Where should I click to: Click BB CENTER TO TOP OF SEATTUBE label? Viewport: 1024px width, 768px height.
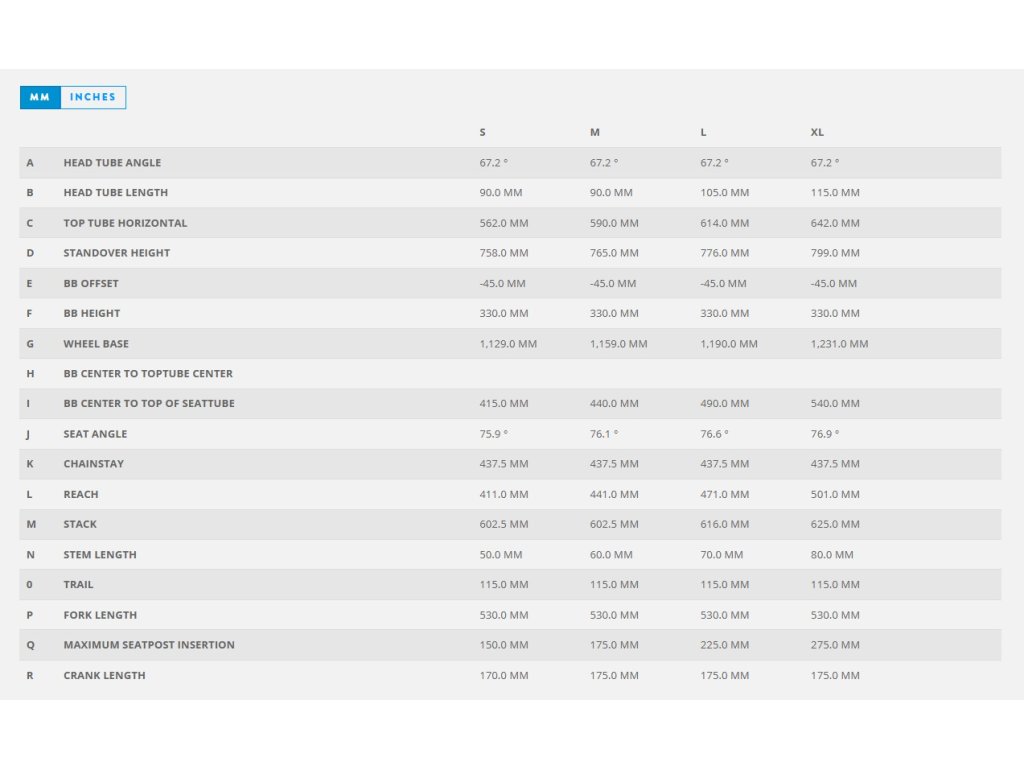pyautogui.click(x=149, y=404)
